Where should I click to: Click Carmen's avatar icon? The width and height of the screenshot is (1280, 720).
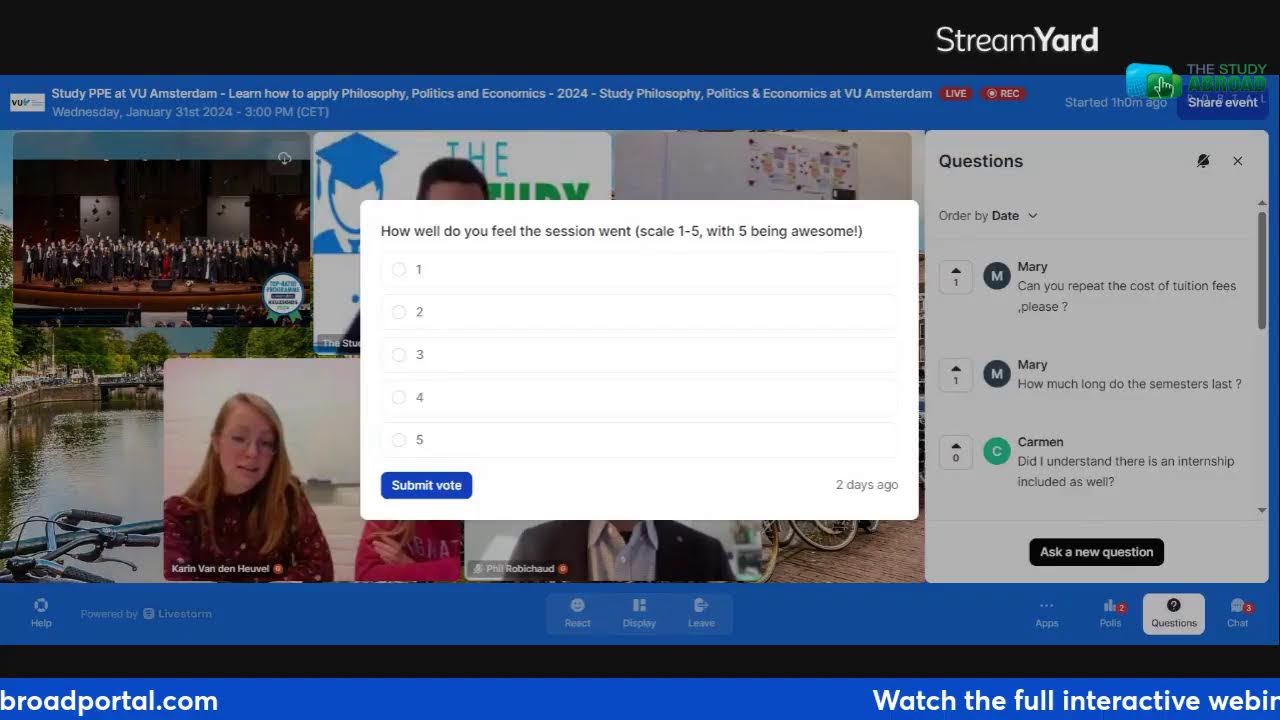(997, 451)
